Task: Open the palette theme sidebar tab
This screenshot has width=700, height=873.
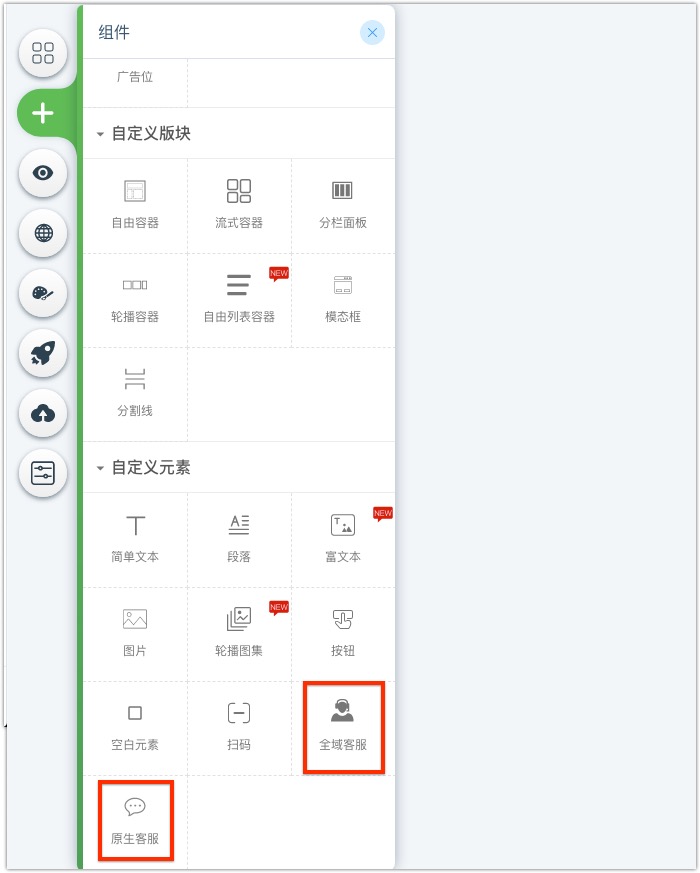Action: point(43,293)
